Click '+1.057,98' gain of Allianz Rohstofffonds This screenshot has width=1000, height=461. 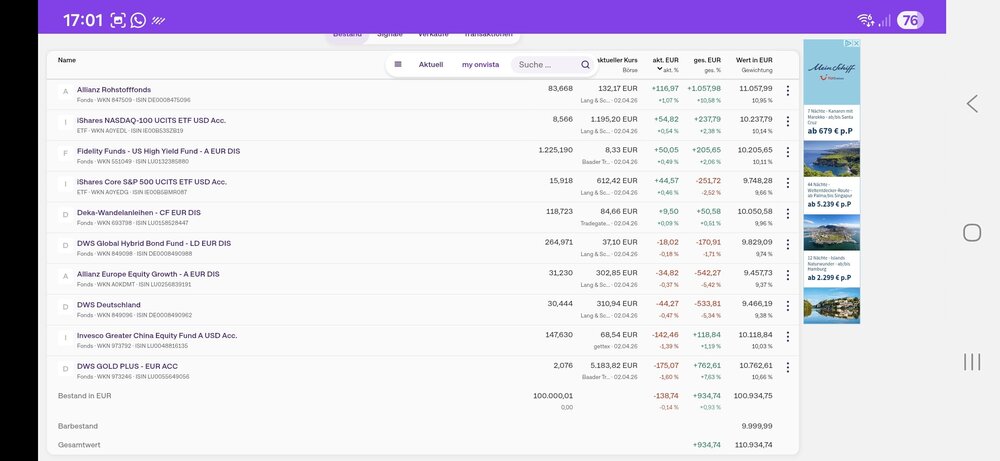tap(704, 89)
